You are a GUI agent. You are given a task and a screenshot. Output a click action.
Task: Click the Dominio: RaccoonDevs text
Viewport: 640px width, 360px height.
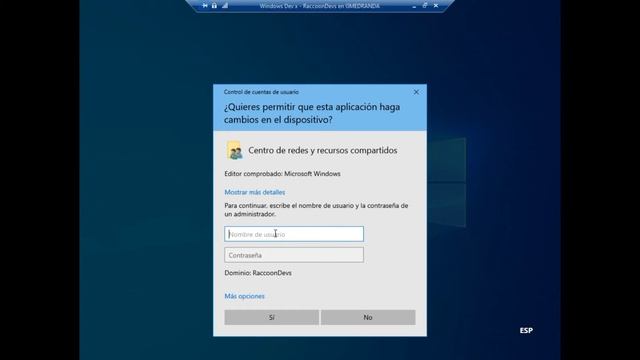click(x=258, y=273)
